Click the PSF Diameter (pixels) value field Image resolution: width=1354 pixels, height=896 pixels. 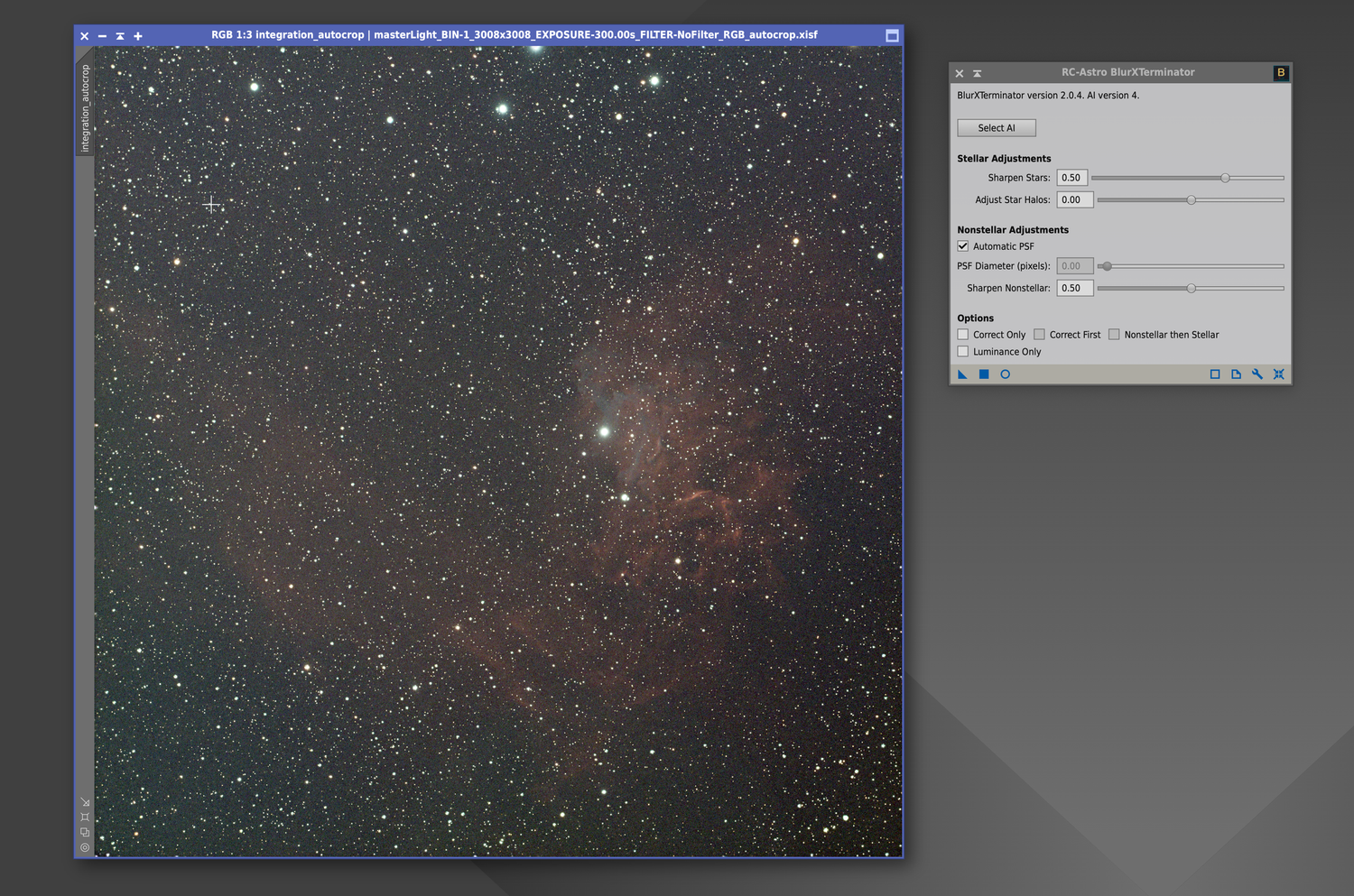(1075, 266)
